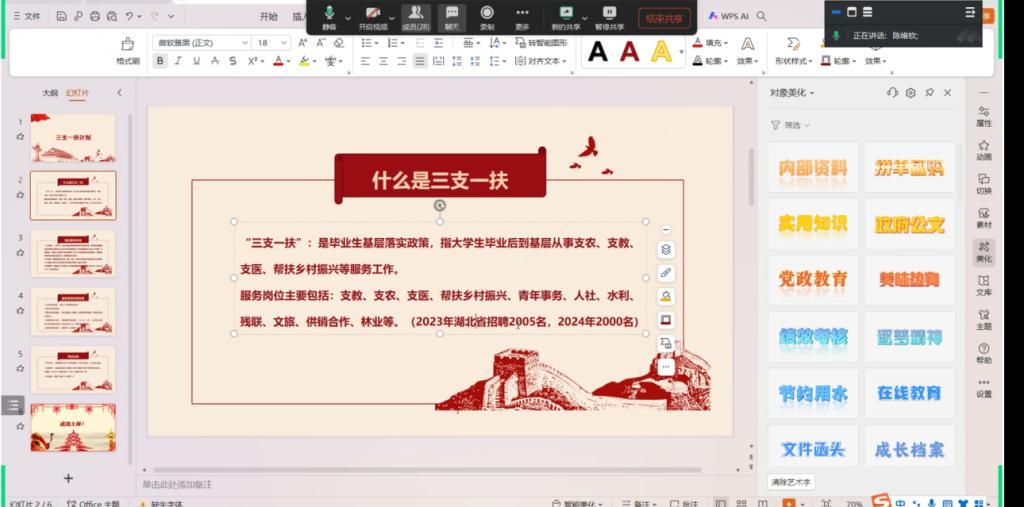
Task: Toggle underline formatting button
Action: (197, 61)
